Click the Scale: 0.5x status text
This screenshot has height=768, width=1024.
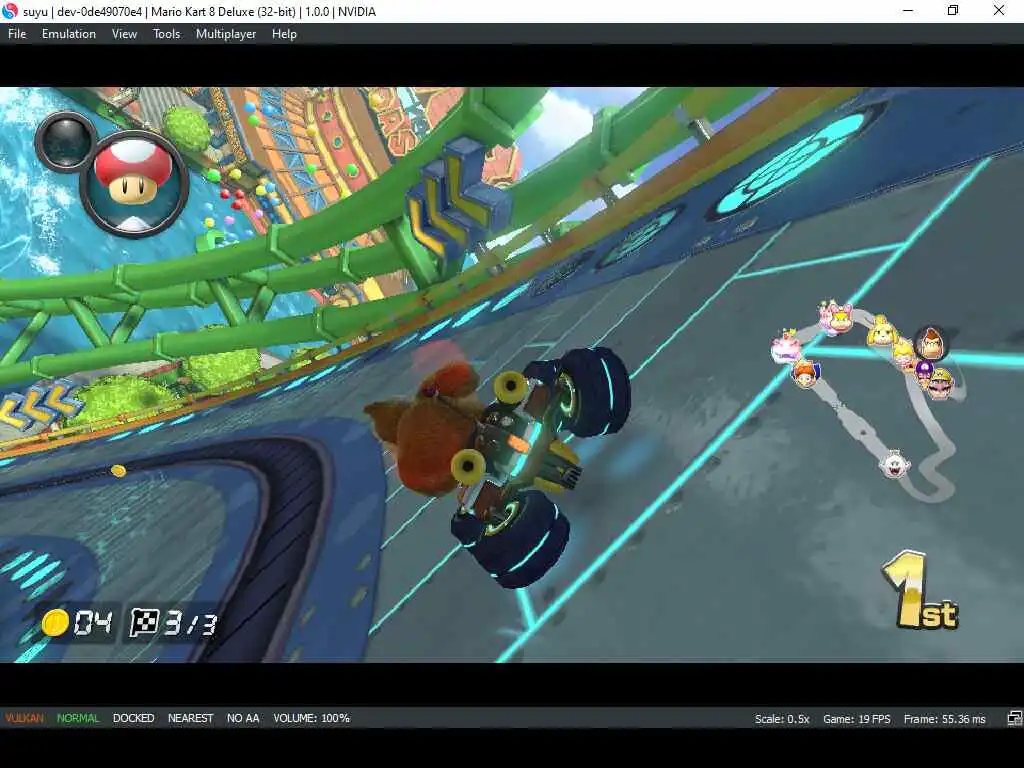(x=782, y=718)
